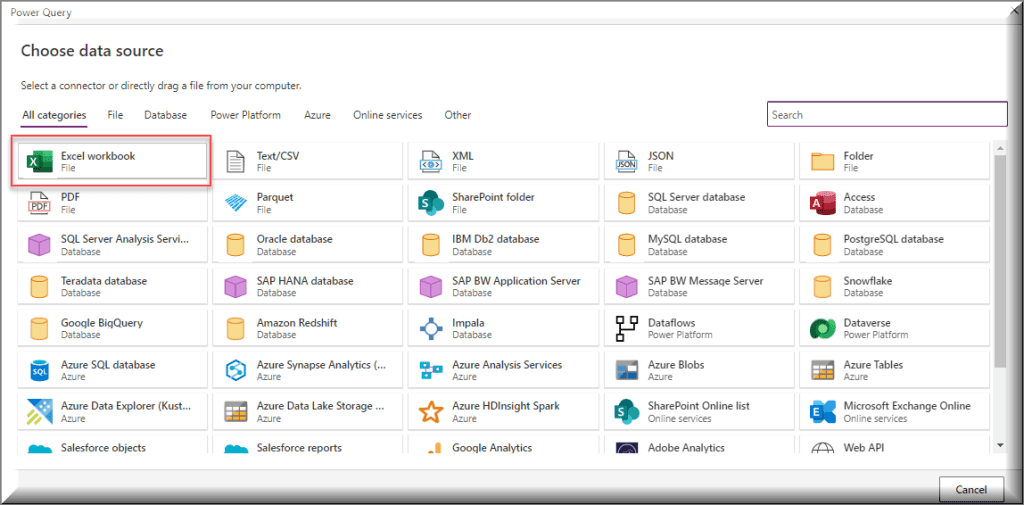This screenshot has height=505, width=1024.
Task: Pick the Azure Analysis Services icon
Action: coord(431,370)
